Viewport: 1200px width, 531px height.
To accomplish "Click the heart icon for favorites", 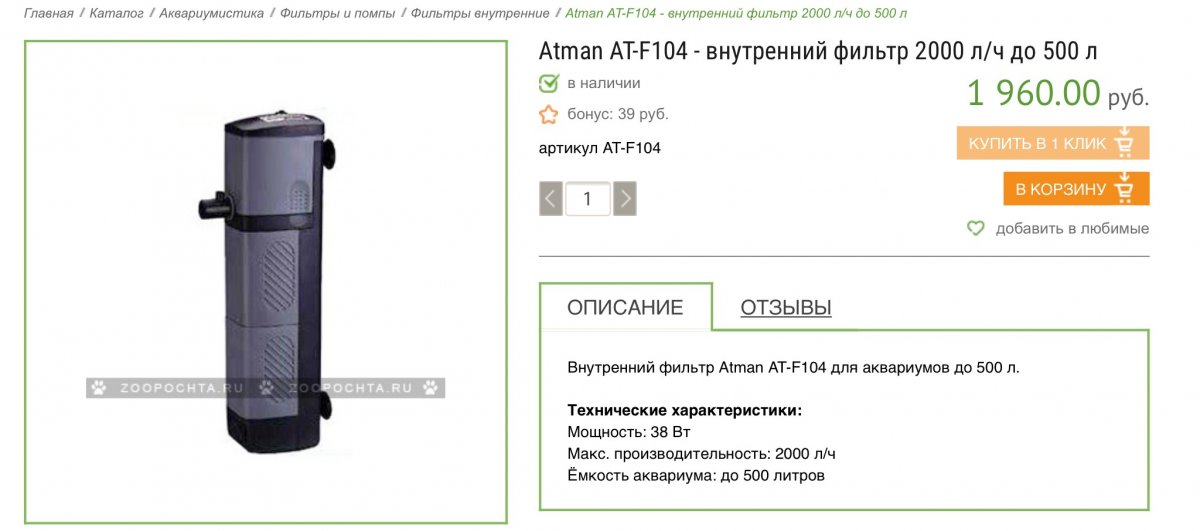I will click(x=976, y=228).
